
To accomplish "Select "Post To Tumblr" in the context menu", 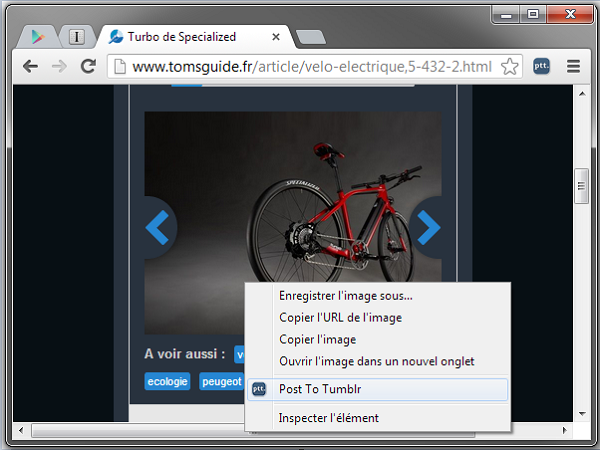I will [377, 390].
